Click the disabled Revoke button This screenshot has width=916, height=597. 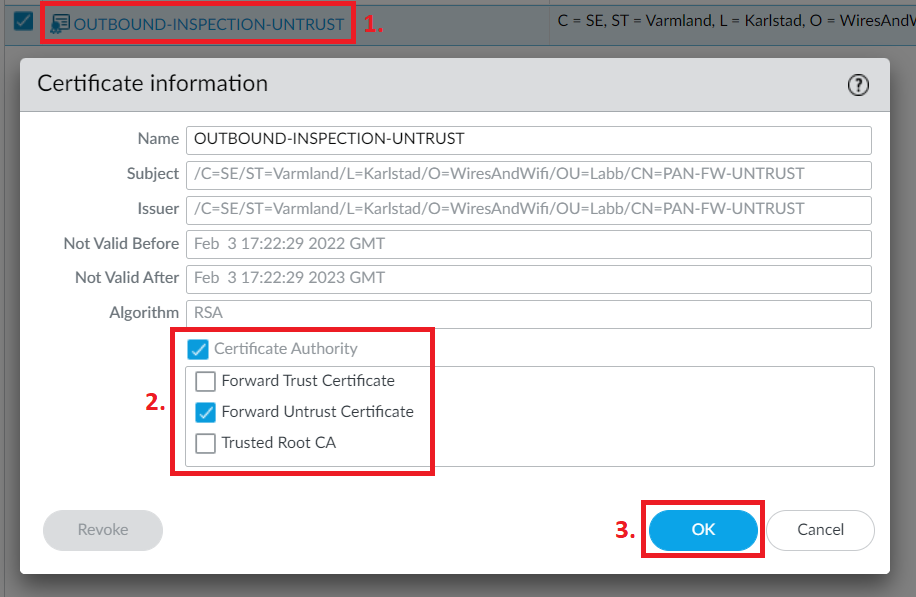pos(102,530)
